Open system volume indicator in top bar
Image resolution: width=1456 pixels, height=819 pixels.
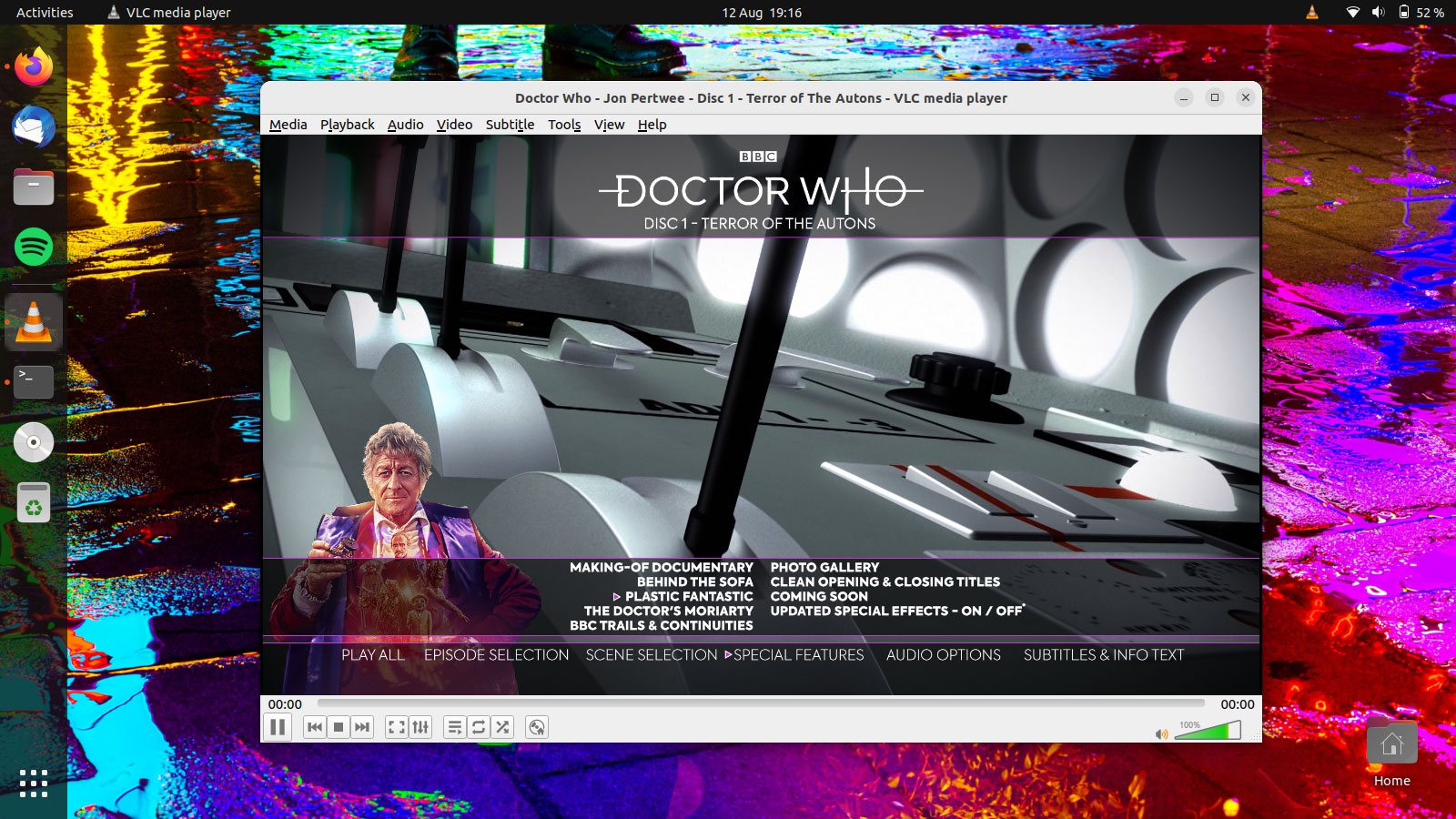click(x=1378, y=13)
